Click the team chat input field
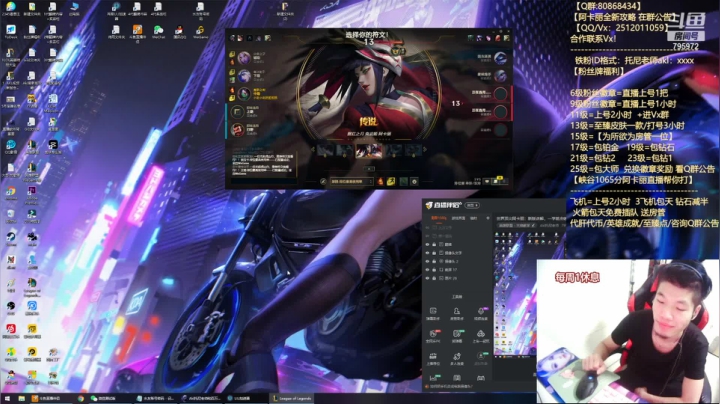The image size is (720, 404). (263, 180)
